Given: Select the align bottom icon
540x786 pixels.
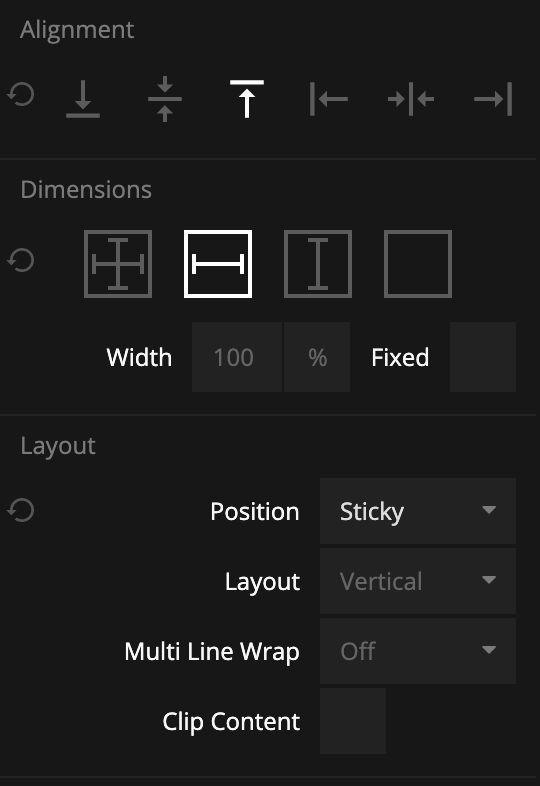Looking at the screenshot, I should point(83,99).
